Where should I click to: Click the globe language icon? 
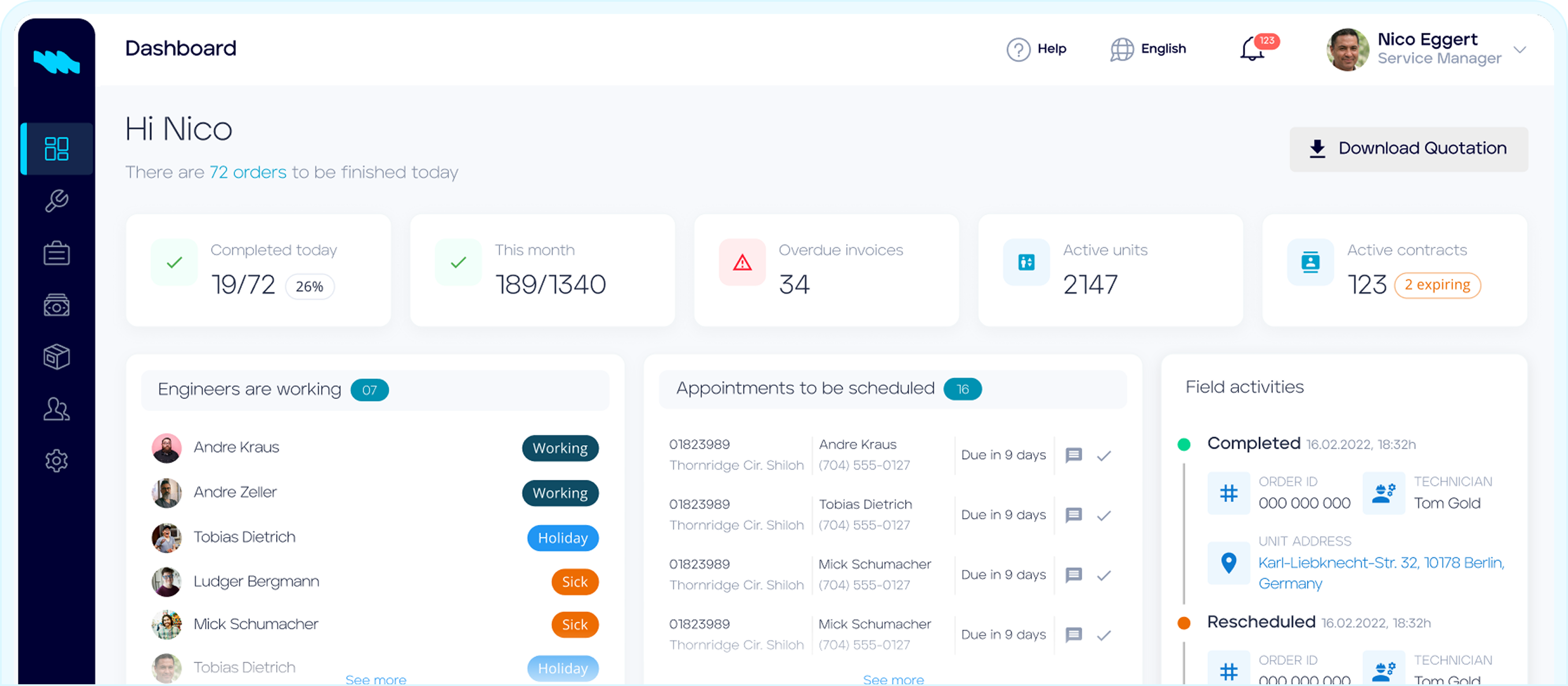point(1122,49)
